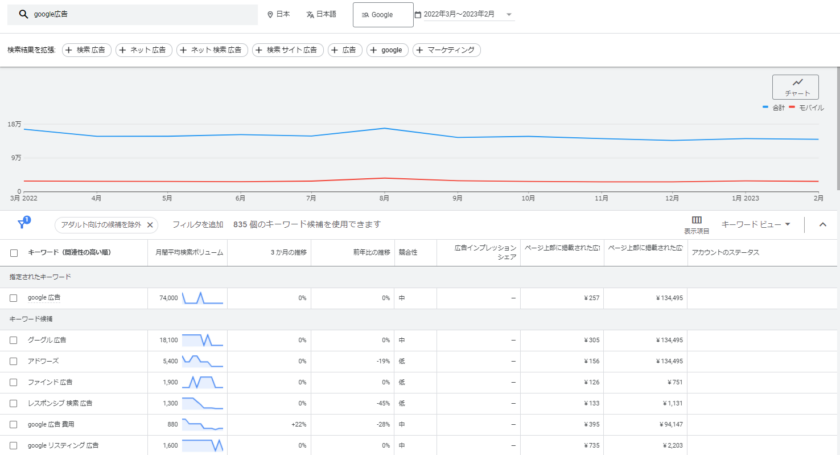Sort by 3 か月の推移 column
Screen dimensions: 840x455
[x=288, y=252]
